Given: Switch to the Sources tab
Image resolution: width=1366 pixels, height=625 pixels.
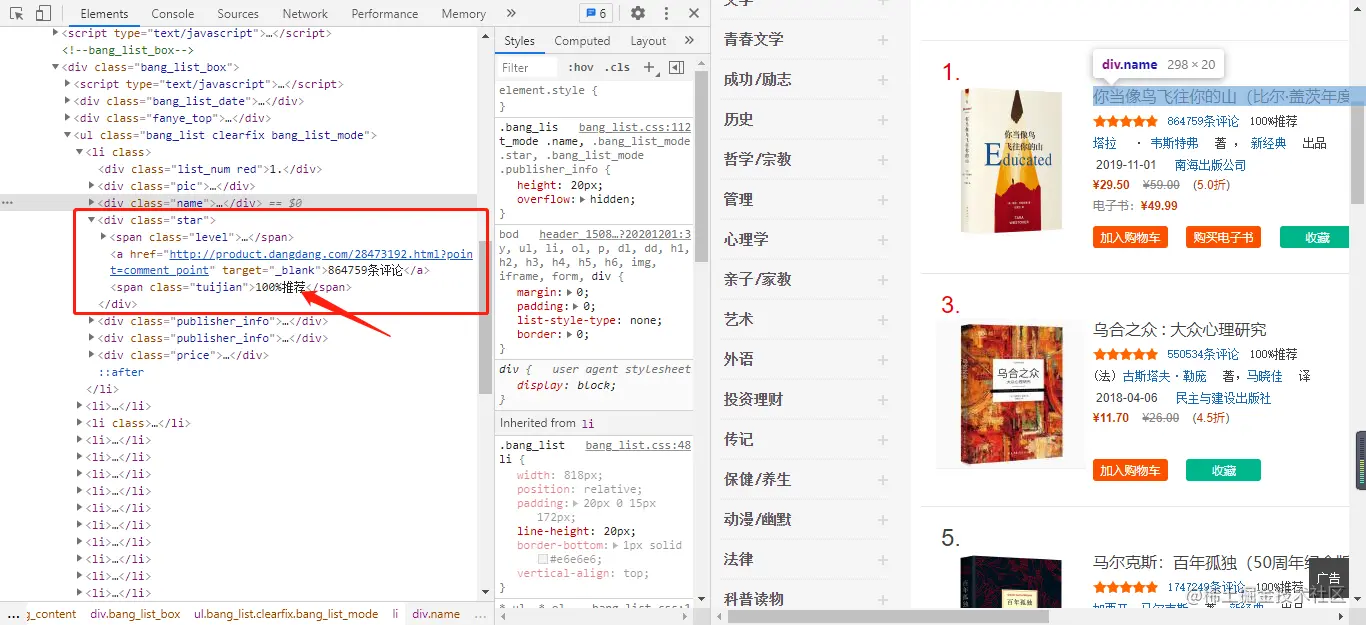Looking at the screenshot, I should pos(238,14).
